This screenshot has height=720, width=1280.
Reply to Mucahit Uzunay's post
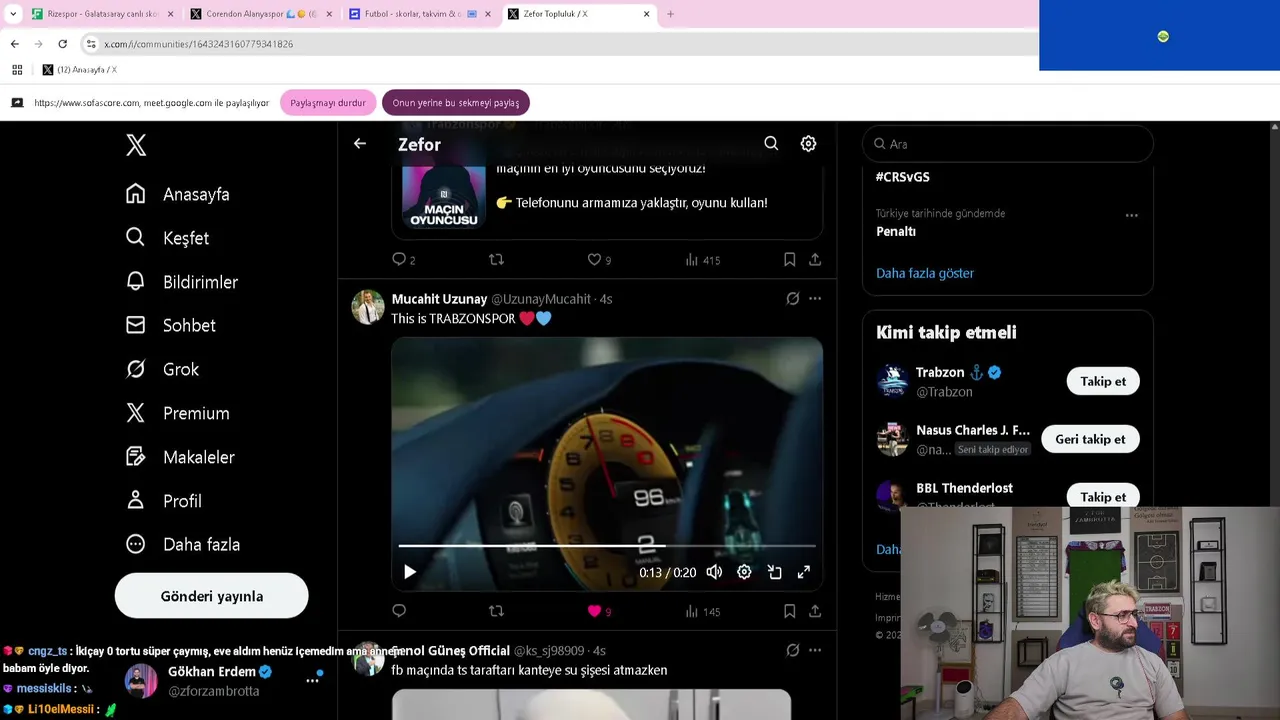(399, 611)
